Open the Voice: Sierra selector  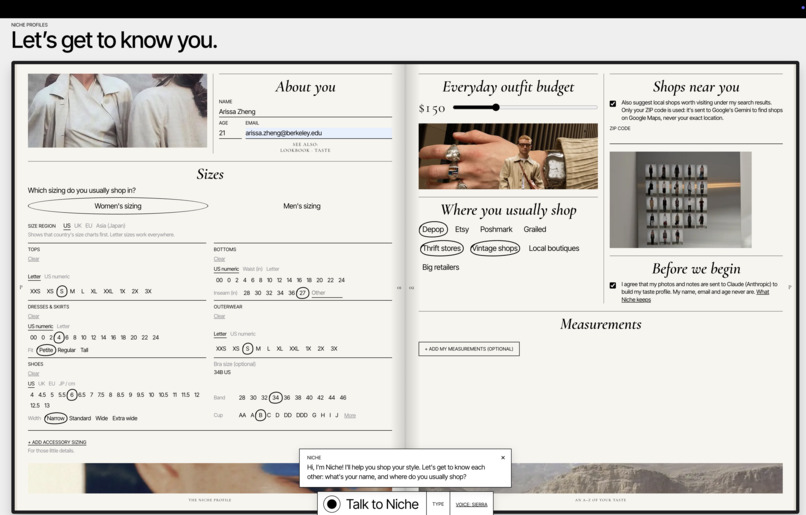pos(471,504)
